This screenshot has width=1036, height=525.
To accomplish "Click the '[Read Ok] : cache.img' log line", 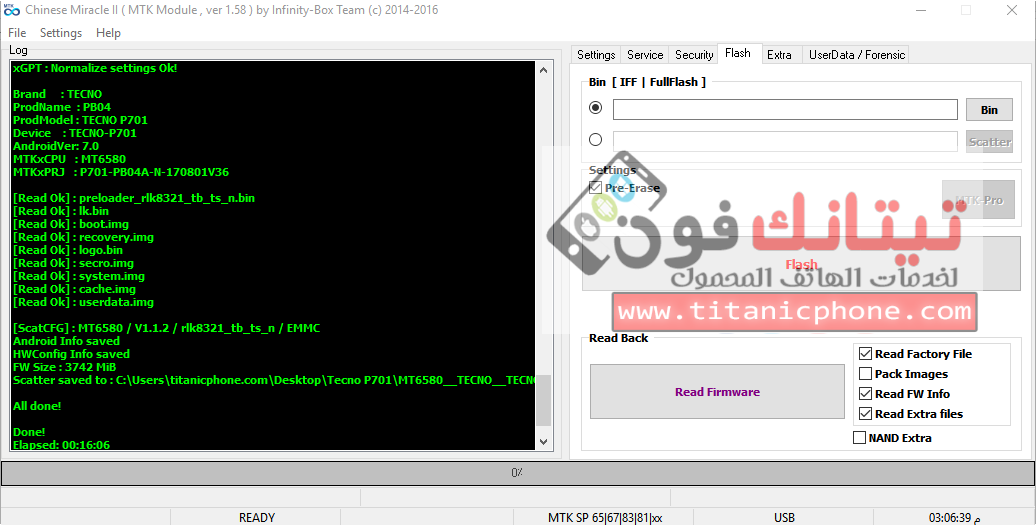I will point(75,289).
